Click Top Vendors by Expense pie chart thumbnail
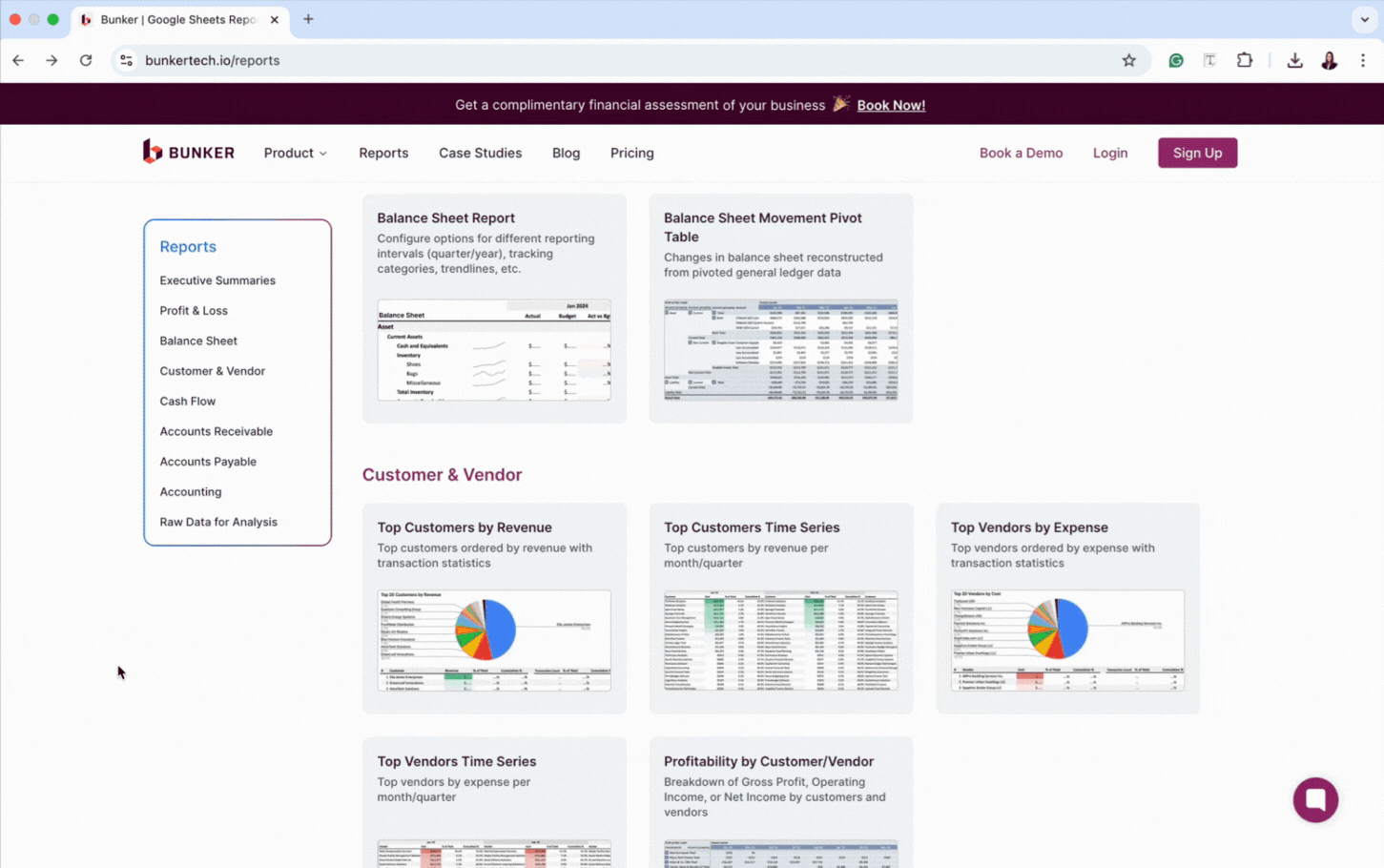Image resolution: width=1384 pixels, height=868 pixels. [x=1067, y=640]
